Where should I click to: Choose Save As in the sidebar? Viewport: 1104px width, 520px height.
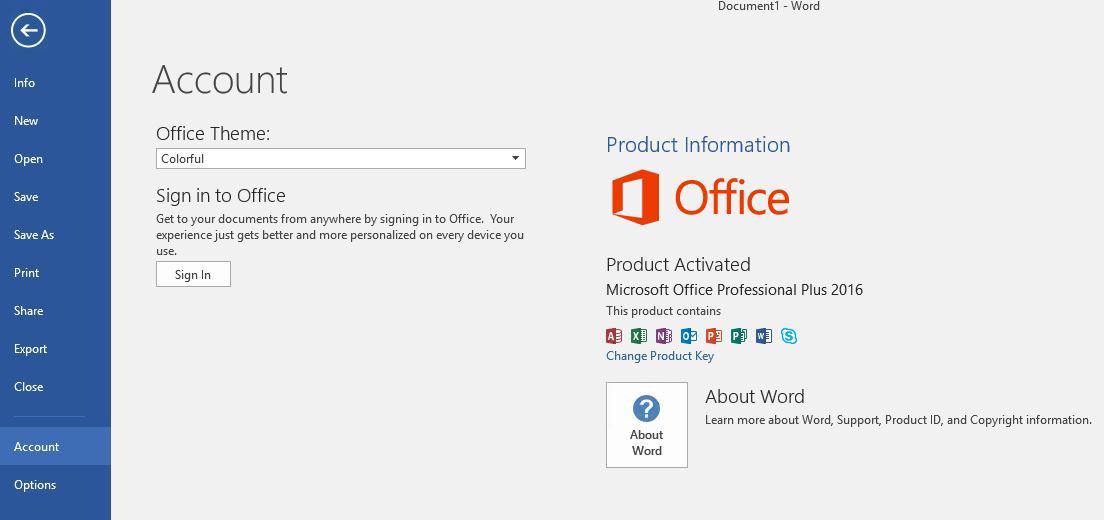(x=55, y=234)
